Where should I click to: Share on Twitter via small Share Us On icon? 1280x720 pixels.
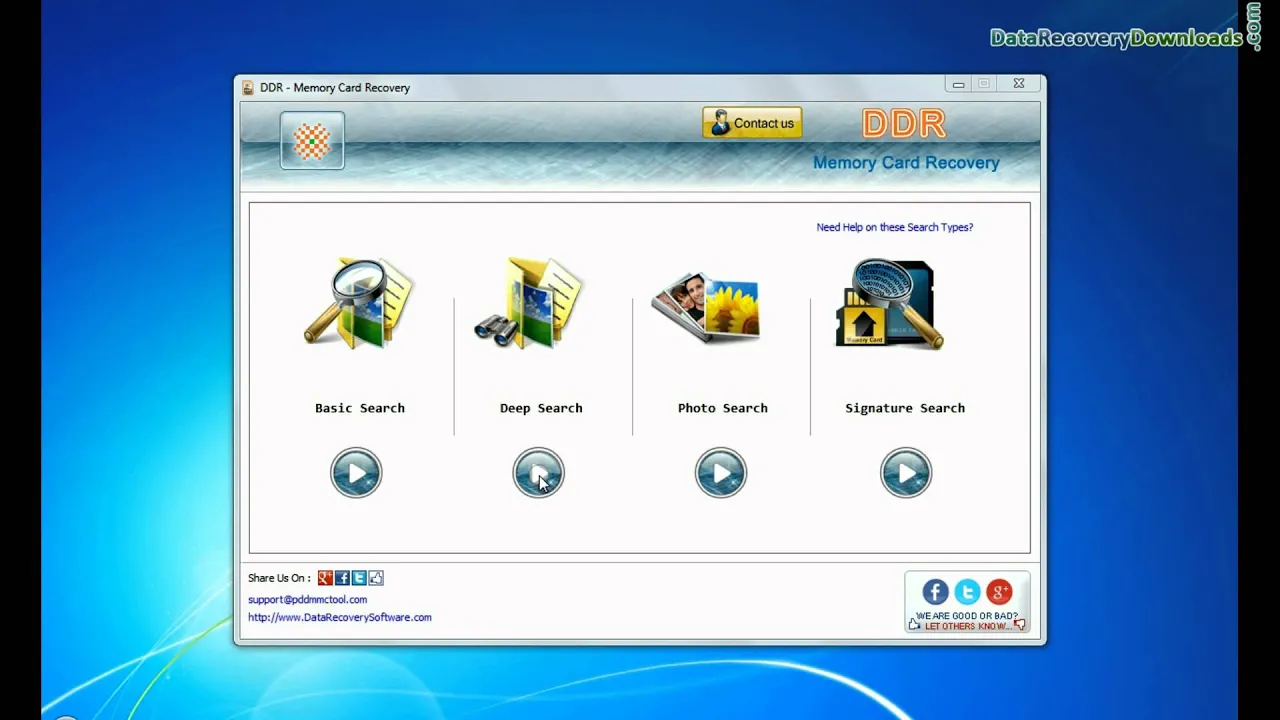point(359,578)
